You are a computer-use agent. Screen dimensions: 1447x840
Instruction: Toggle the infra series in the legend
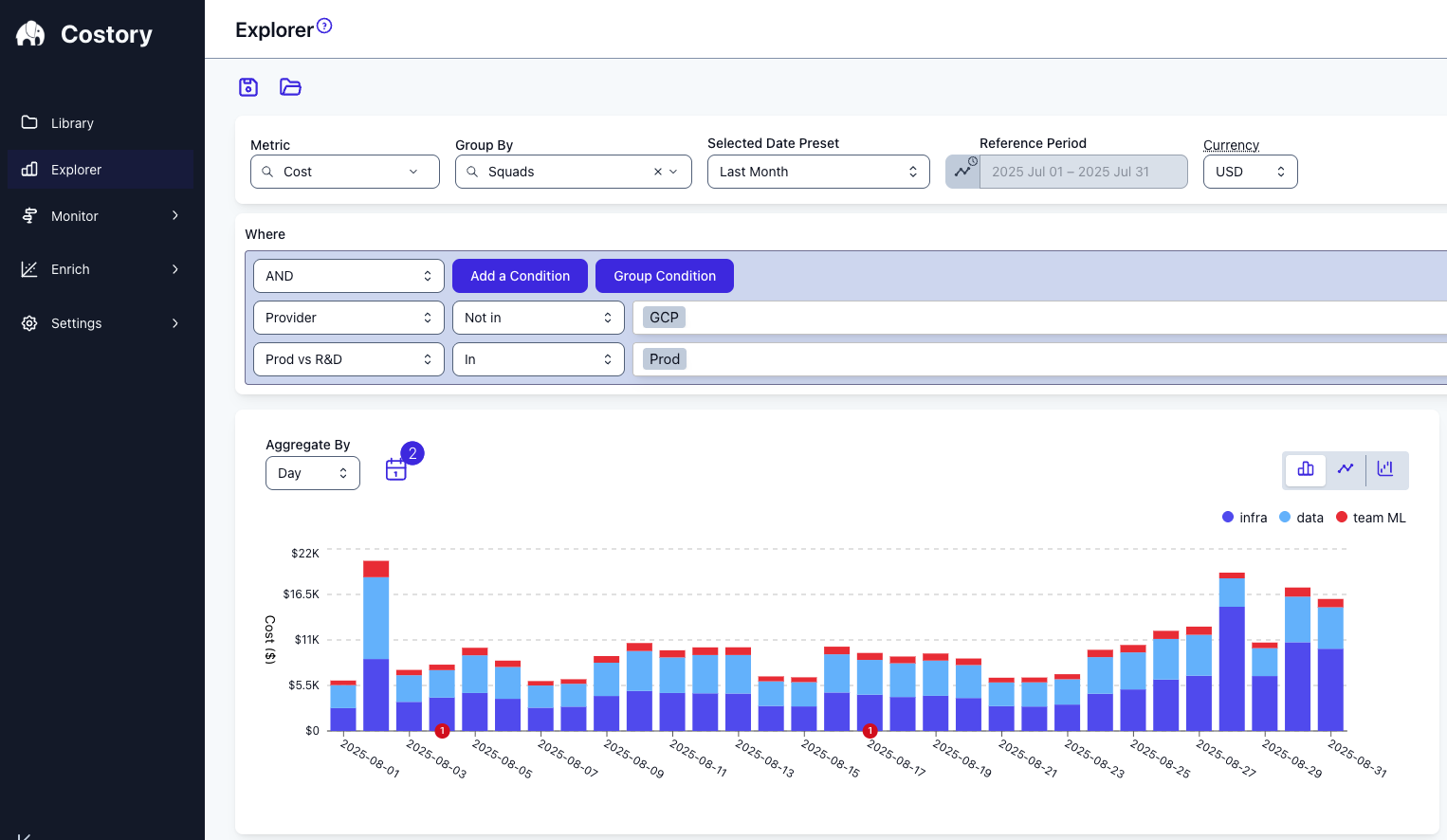click(1244, 517)
